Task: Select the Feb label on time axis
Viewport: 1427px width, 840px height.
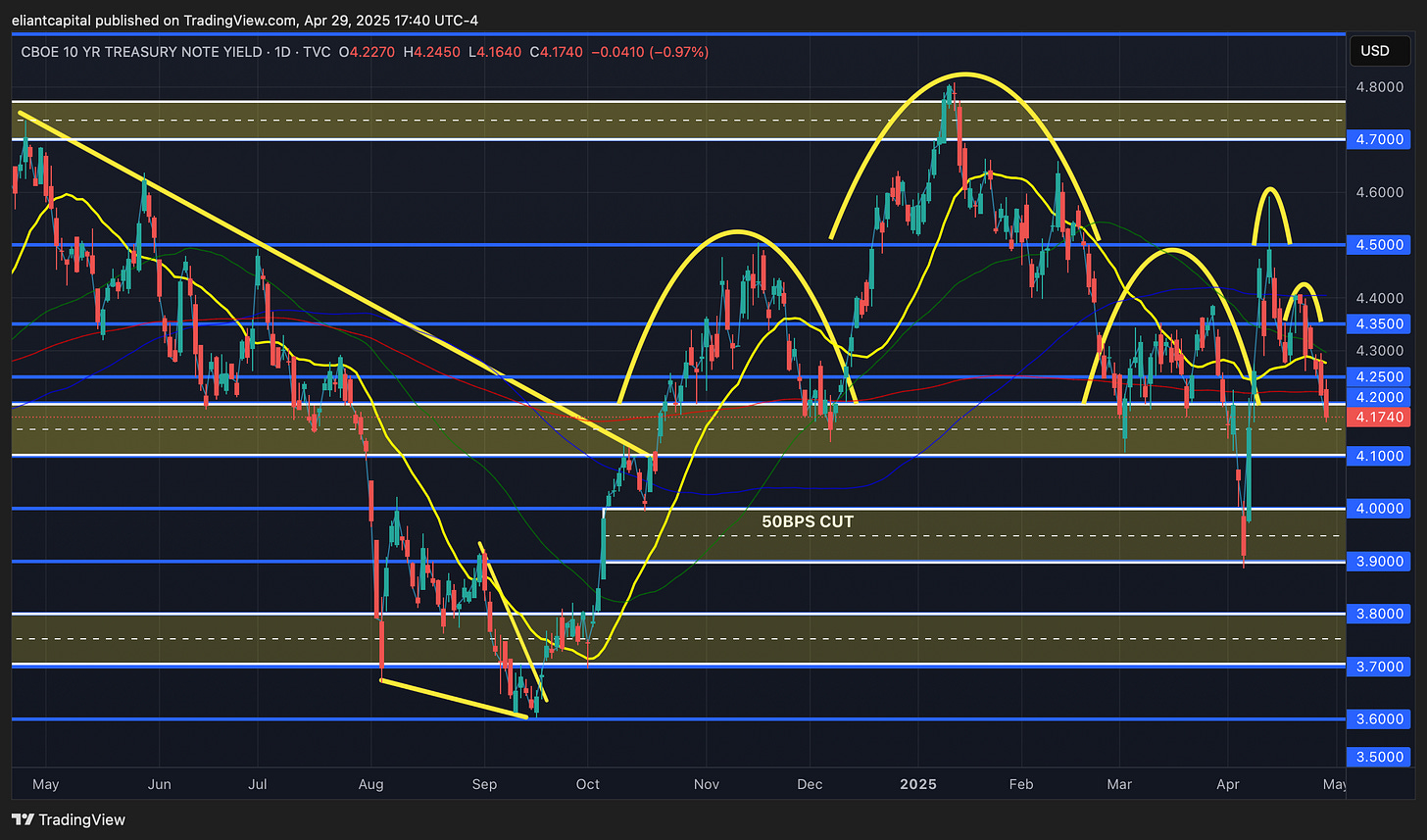Action: coord(1022,784)
